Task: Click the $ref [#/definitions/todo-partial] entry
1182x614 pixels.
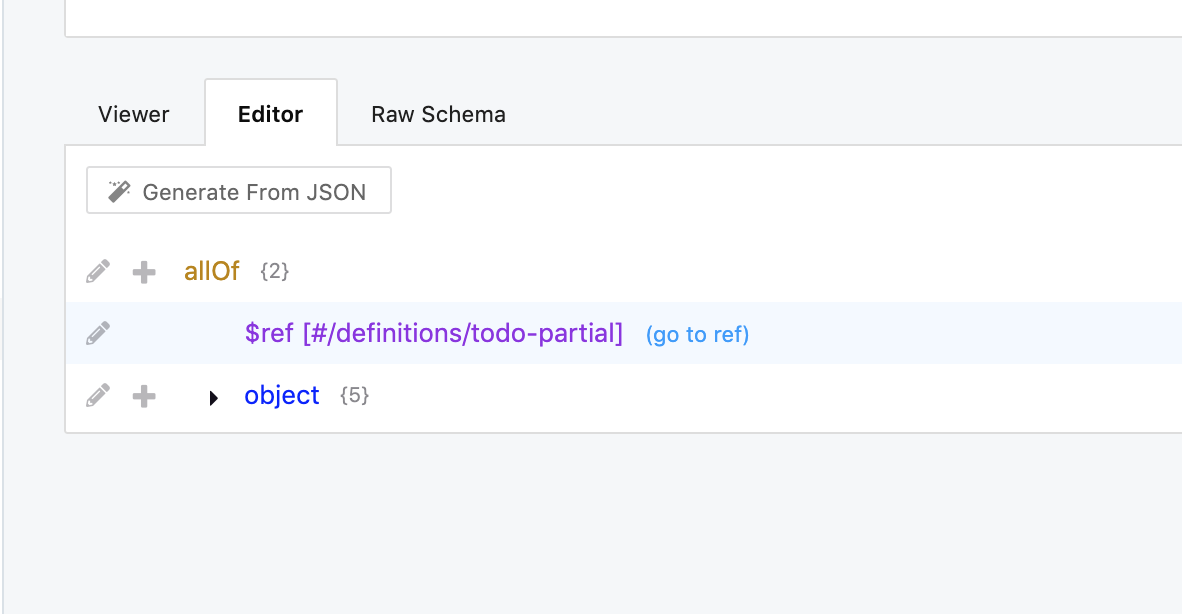Action: pyautogui.click(x=433, y=333)
